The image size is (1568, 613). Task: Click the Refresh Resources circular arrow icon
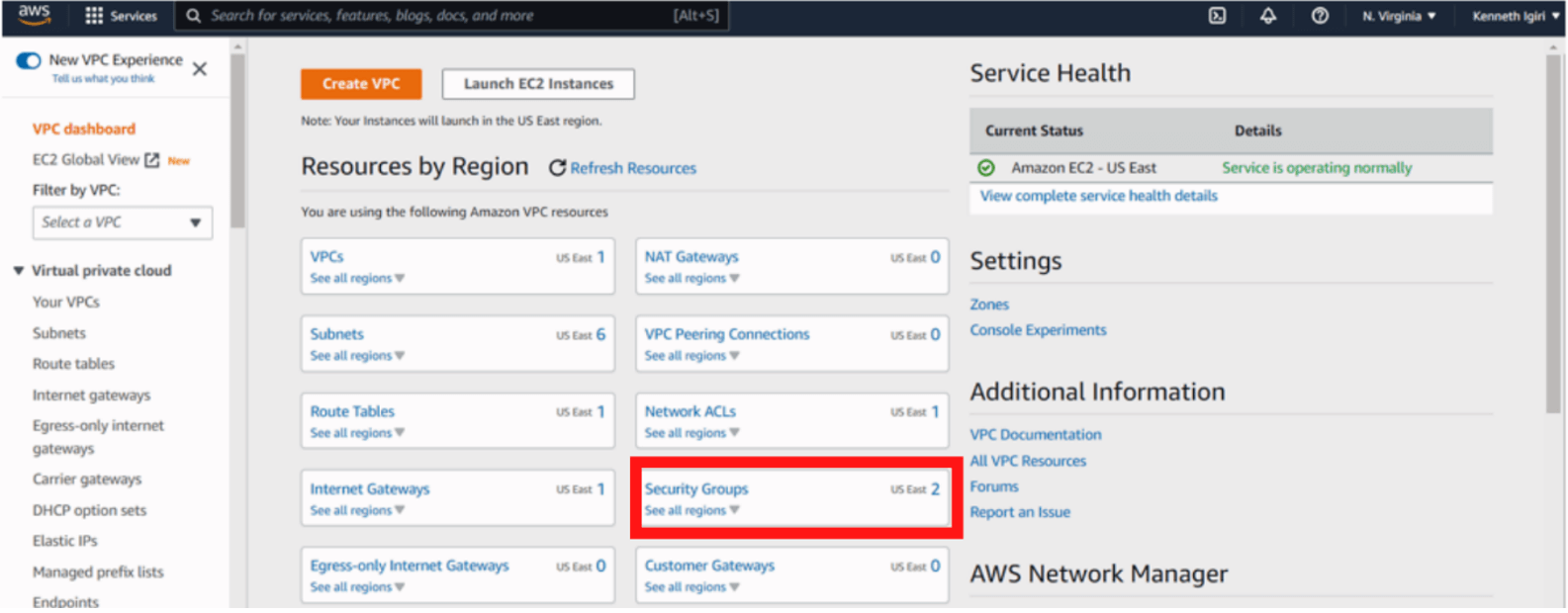tap(557, 168)
